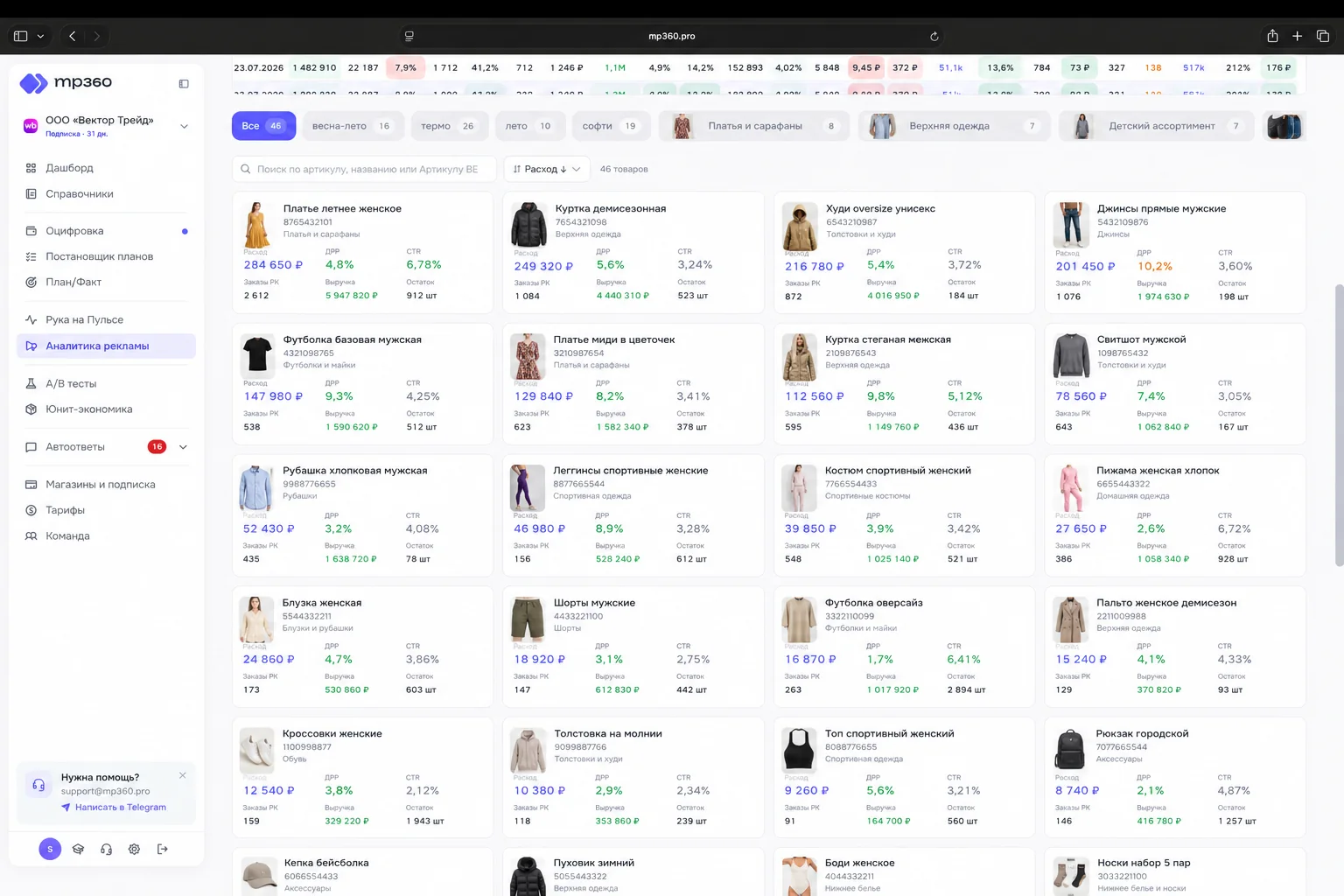Go back in browser history
This screenshot has height=896, width=1344.
73,36
